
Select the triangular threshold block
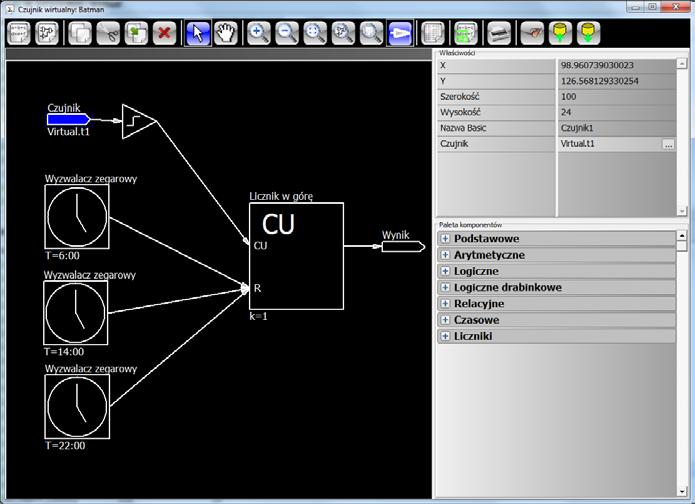pyautogui.click(x=137, y=121)
